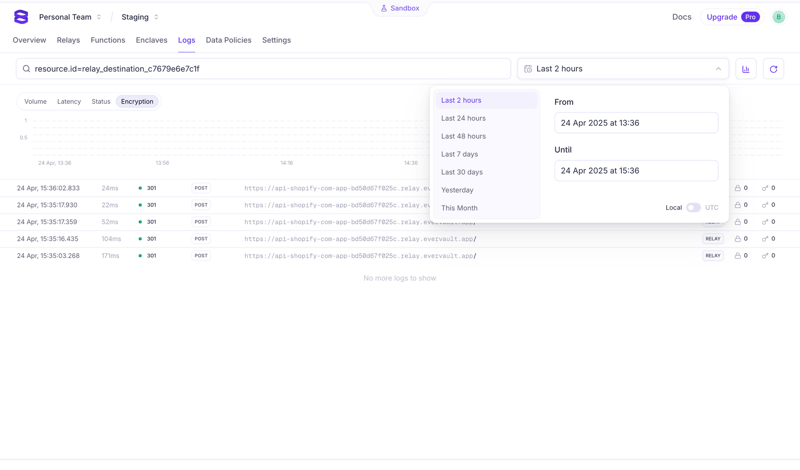Viewport: 800px width, 470px height.
Task: Open the Relays tab
Action: point(68,40)
